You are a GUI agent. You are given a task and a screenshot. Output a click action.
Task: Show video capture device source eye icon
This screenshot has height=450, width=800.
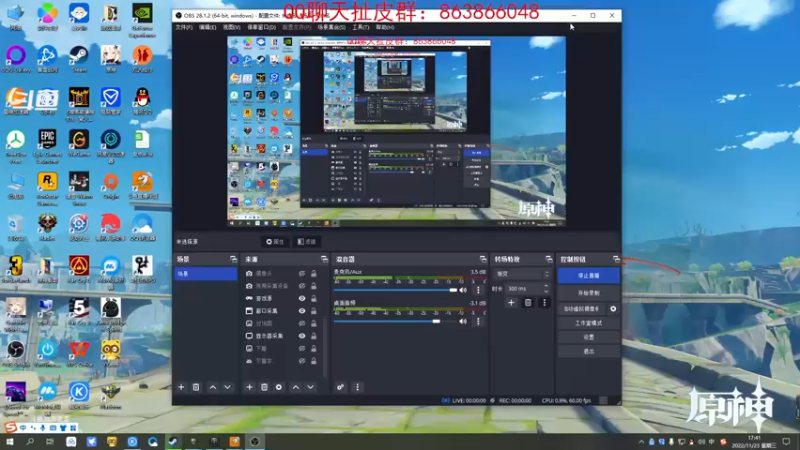(302, 286)
